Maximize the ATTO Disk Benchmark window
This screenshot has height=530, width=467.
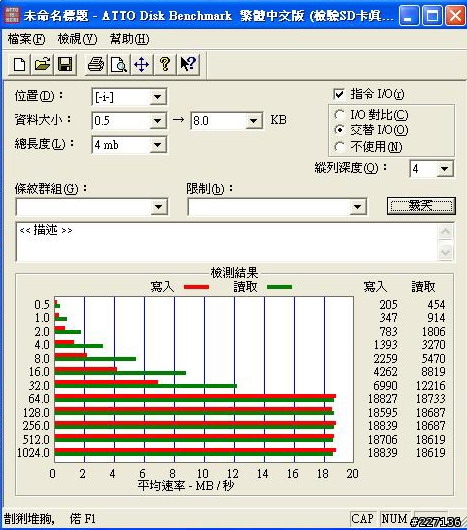point(432,16)
